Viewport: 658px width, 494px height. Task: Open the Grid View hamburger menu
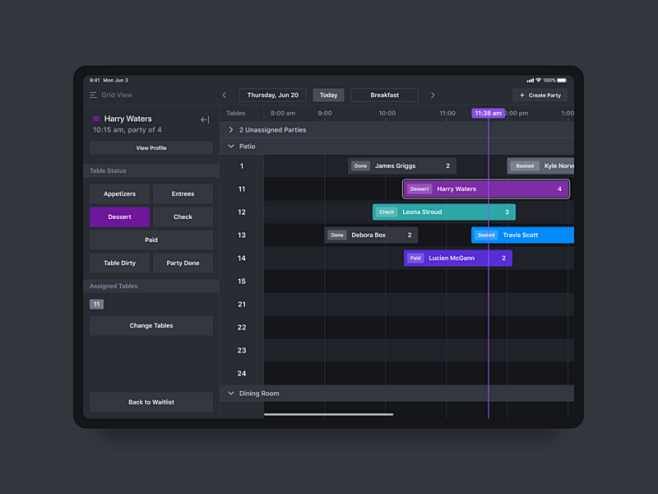pos(93,95)
